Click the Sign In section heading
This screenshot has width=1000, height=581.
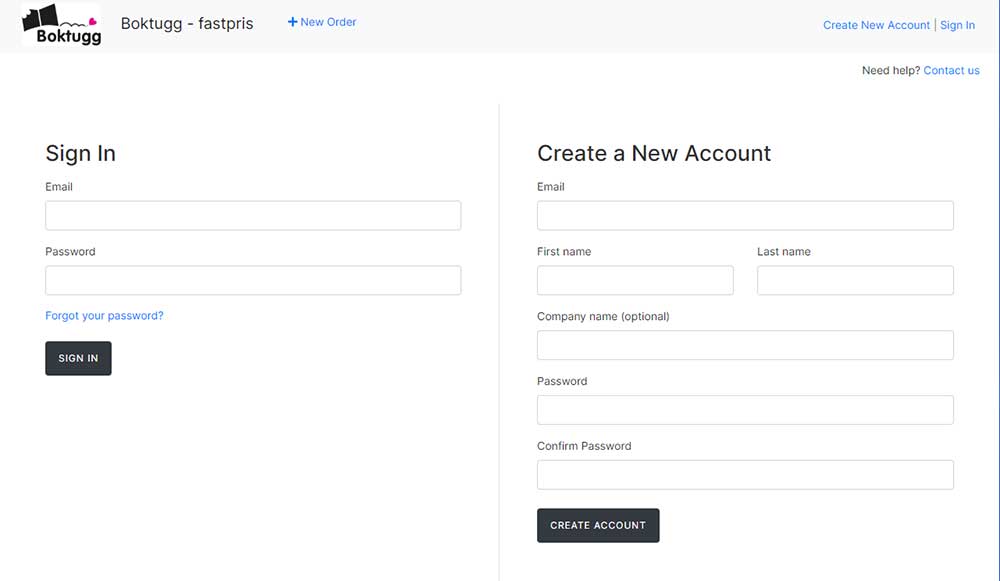coord(80,153)
